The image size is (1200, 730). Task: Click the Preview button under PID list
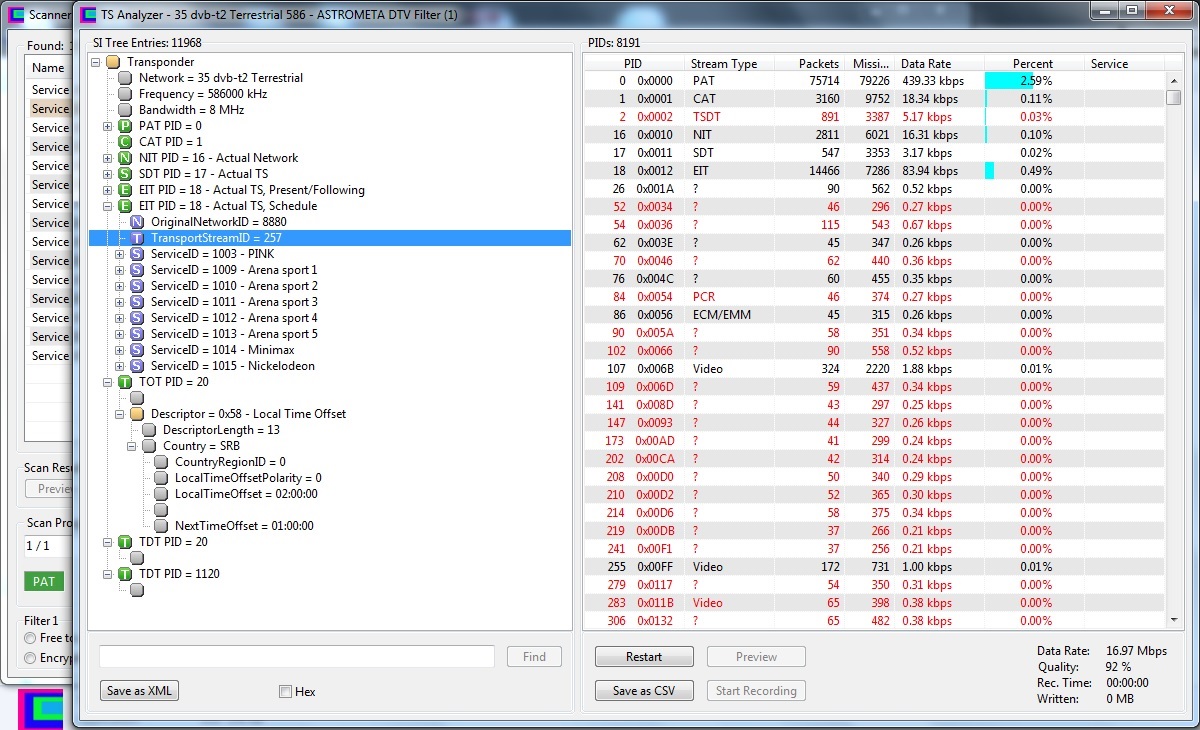tap(756, 657)
